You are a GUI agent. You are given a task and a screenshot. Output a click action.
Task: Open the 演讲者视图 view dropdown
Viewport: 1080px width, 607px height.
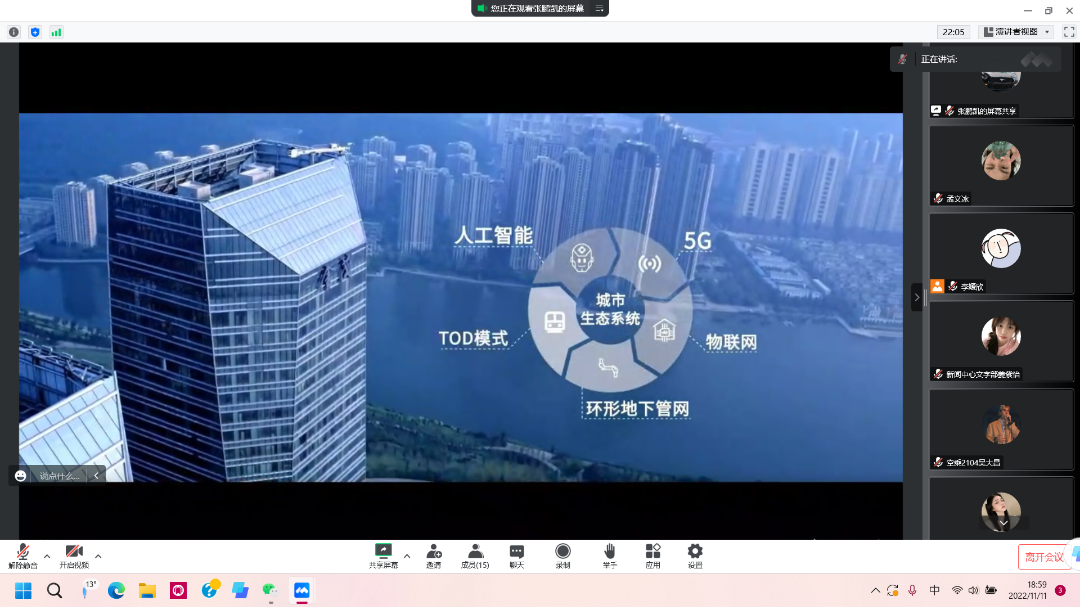click(1016, 32)
